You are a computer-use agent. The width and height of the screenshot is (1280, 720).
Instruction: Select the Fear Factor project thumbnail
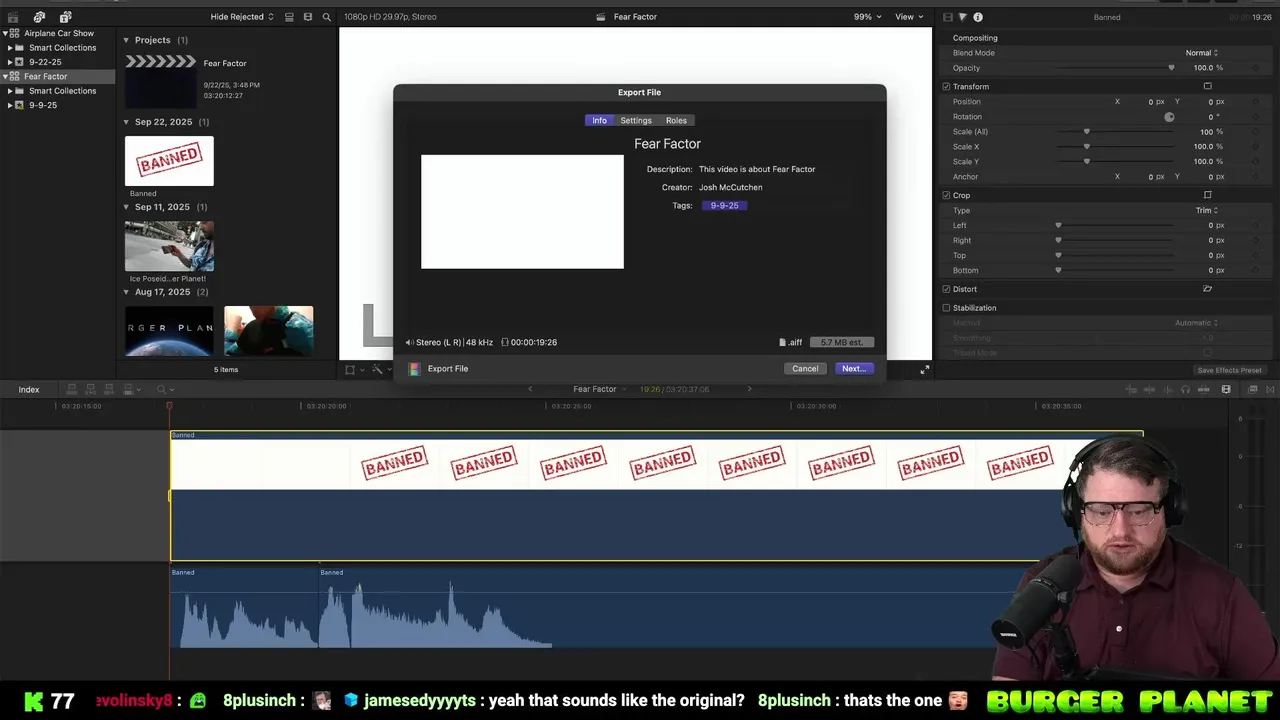[160, 80]
